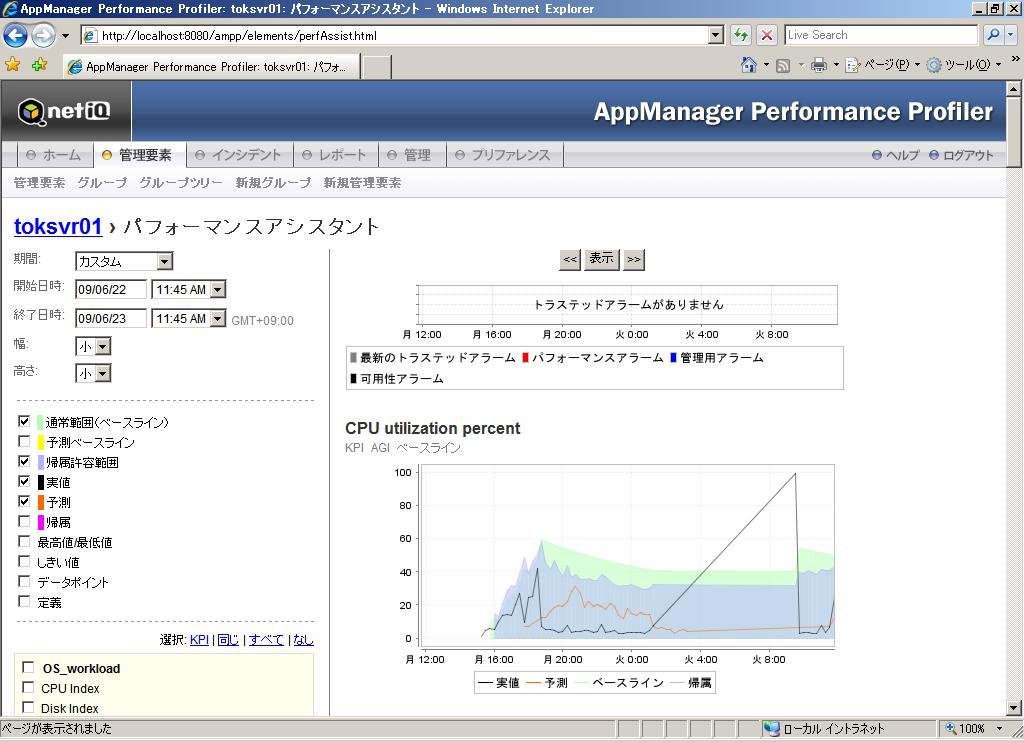
Task: Click the 新規グループ submenu item
Action: (273, 183)
